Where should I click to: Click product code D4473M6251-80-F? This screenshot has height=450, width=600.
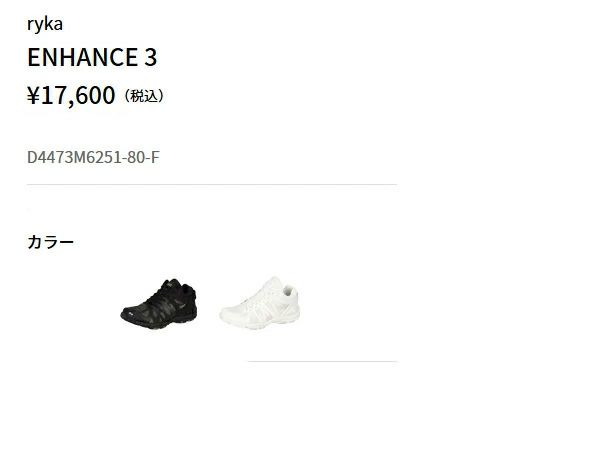click(x=93, y=157)
